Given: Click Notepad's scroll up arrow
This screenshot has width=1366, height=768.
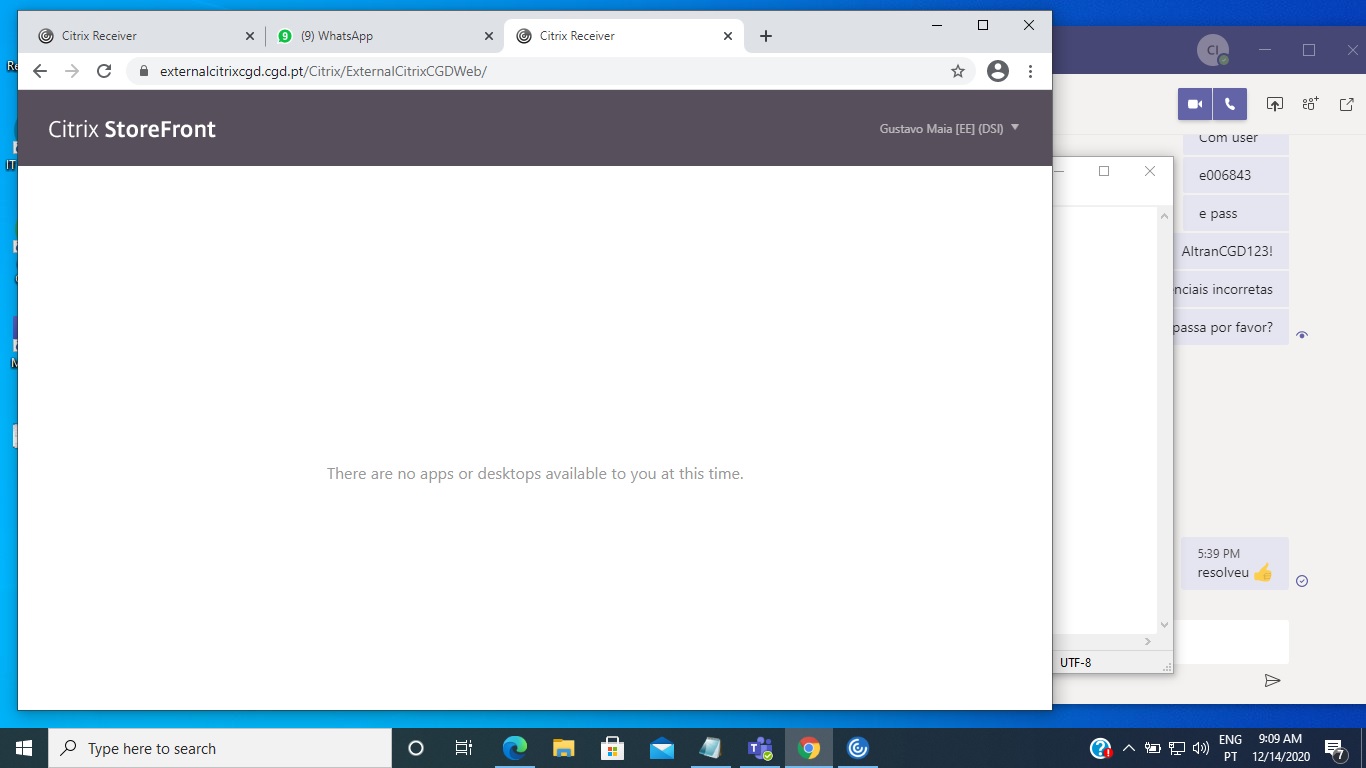Looking at the screenshot, I should [x=1164, y=216].
